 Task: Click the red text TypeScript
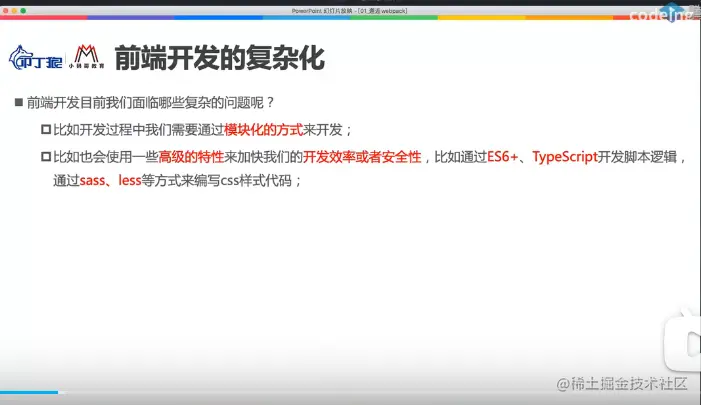pos(565,157)
